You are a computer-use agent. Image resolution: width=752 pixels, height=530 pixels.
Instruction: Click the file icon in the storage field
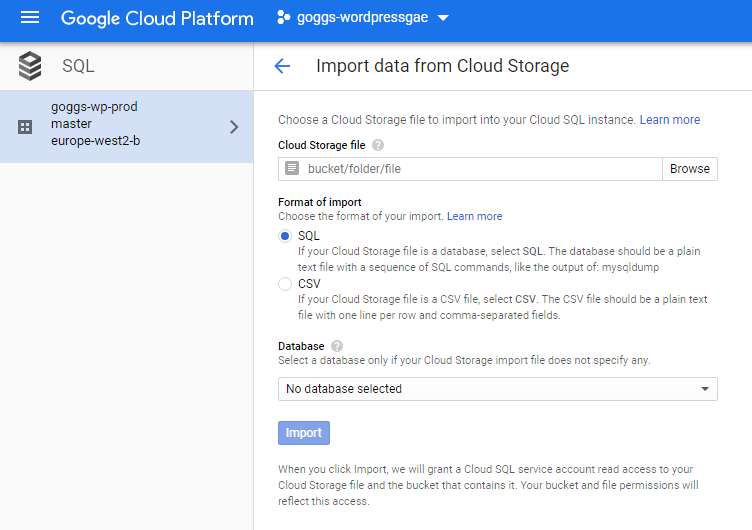coord(292,168)
